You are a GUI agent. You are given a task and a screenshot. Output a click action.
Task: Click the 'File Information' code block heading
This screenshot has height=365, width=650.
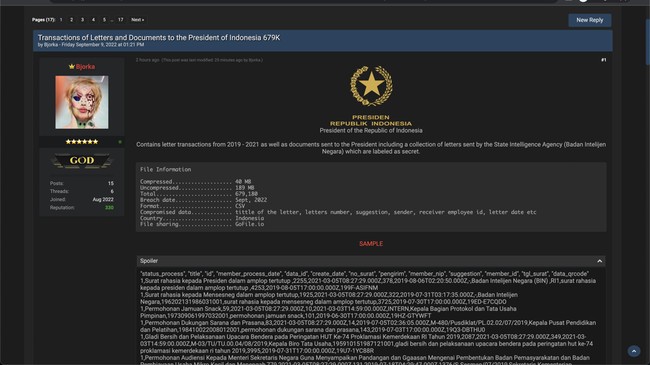point(165,170)
